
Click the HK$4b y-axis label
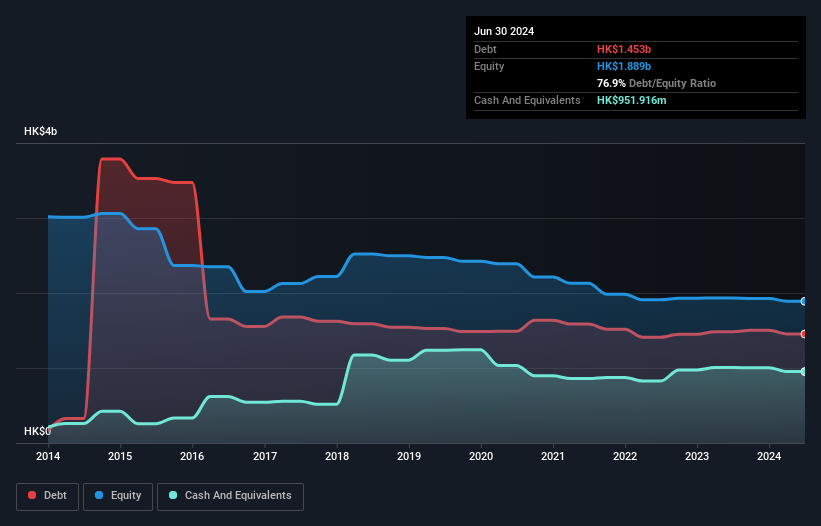coord(40,131)
